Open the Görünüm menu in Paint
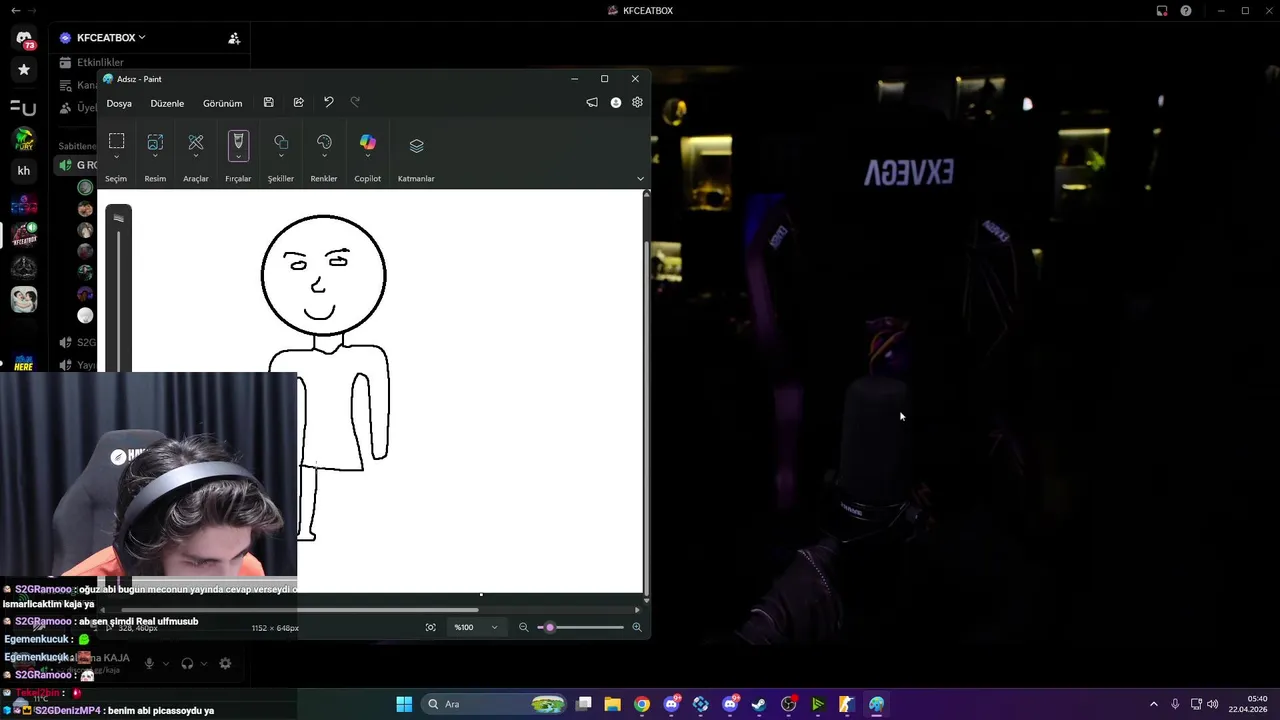The width and height of the screenshot is (1280, 720). click(x=222, y=103)
